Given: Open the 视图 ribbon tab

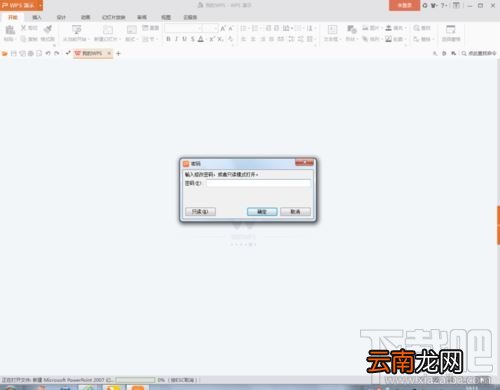Looking at the screenshot, I should 166,17.
